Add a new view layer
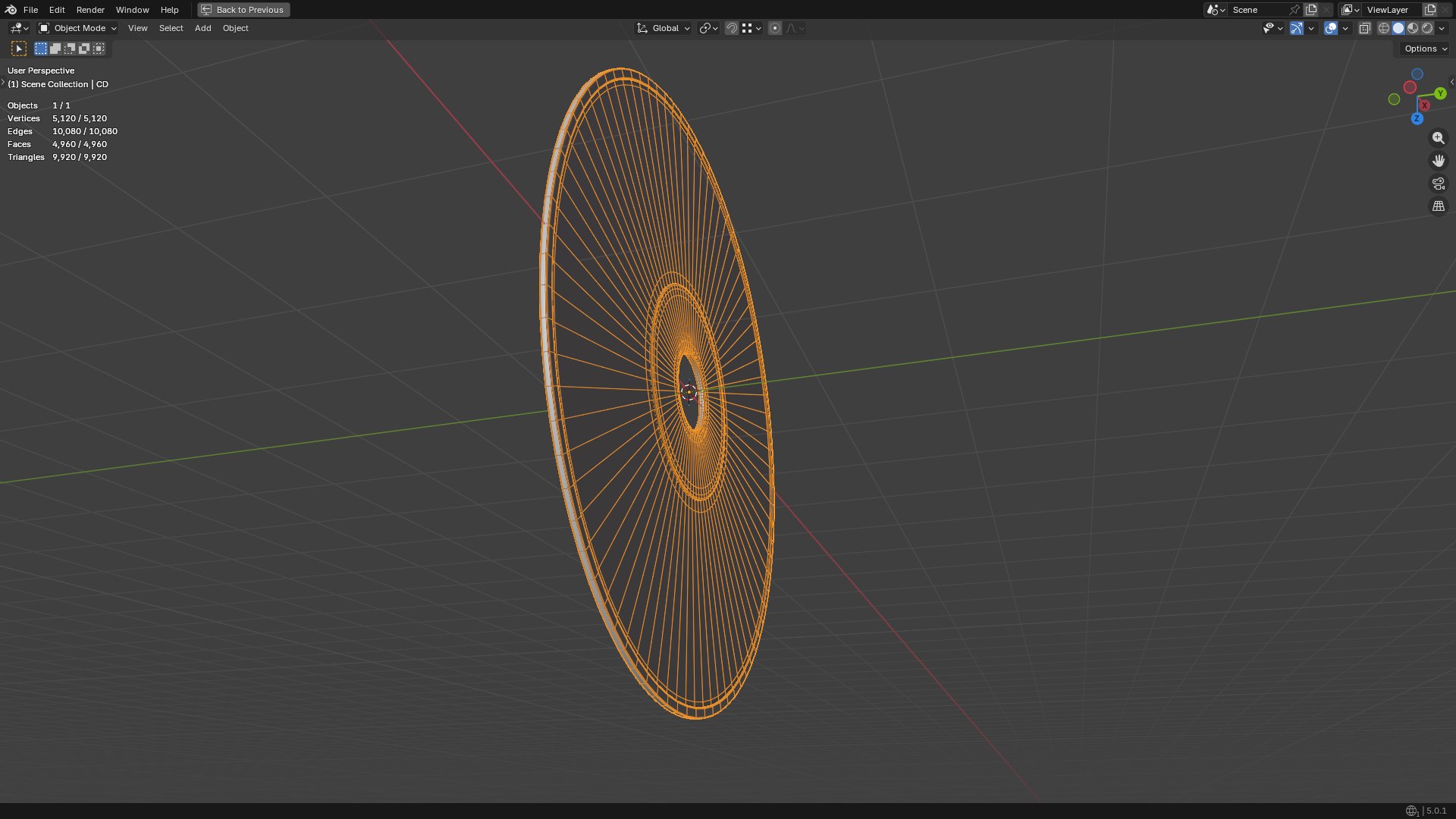Screen dimensions: 1456x819 click(1430, 10)
